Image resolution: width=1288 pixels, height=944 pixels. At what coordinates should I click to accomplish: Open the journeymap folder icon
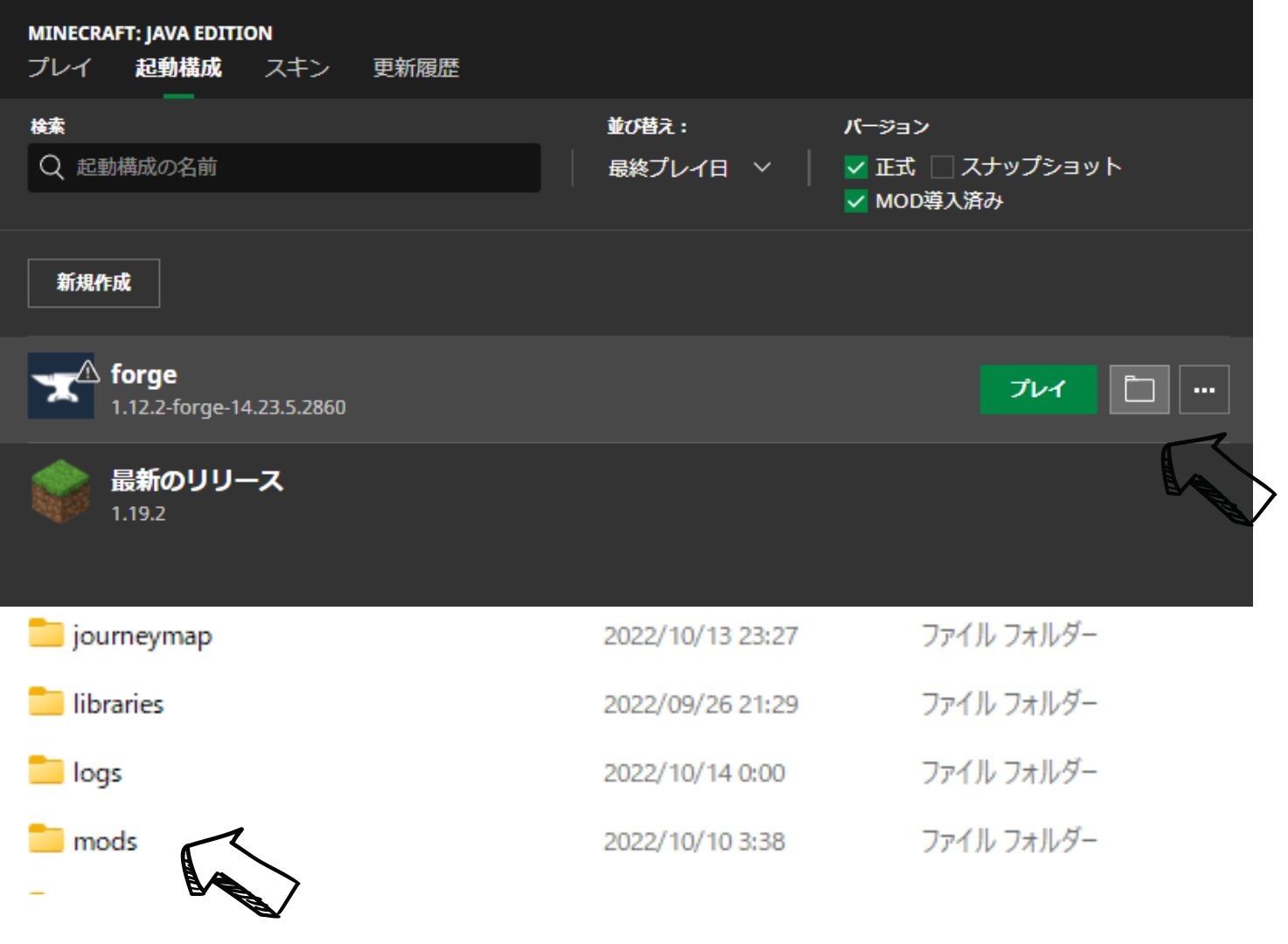click(x=46, y=633)
